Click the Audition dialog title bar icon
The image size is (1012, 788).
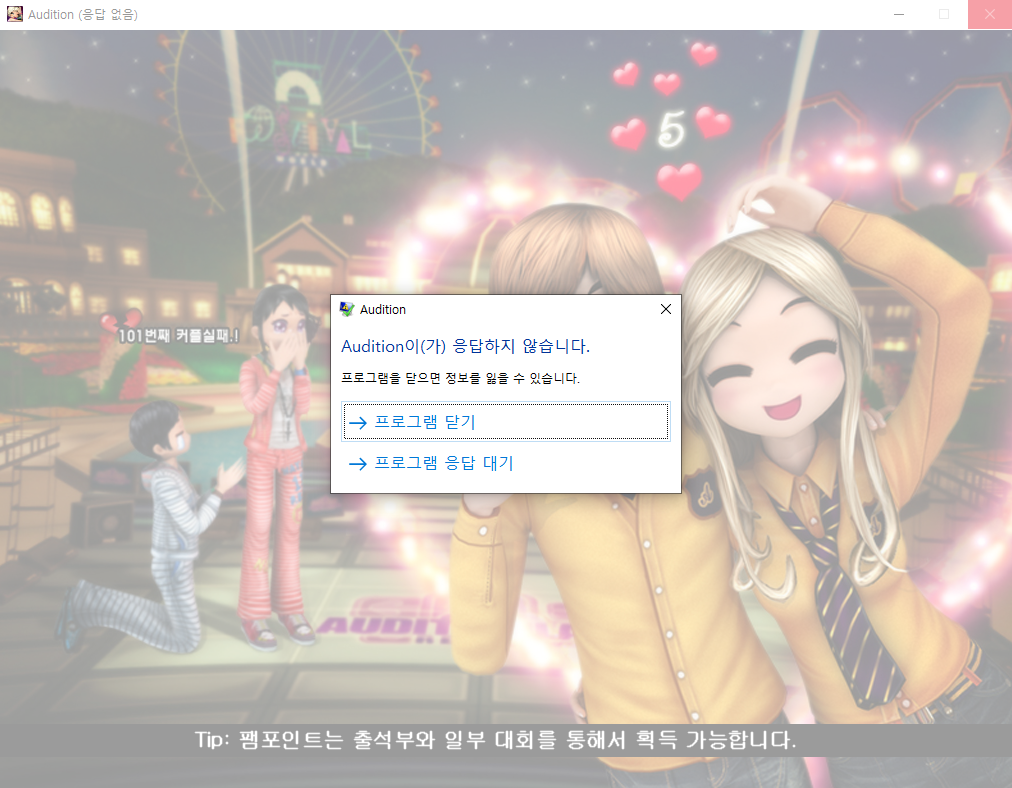[347, 309]
